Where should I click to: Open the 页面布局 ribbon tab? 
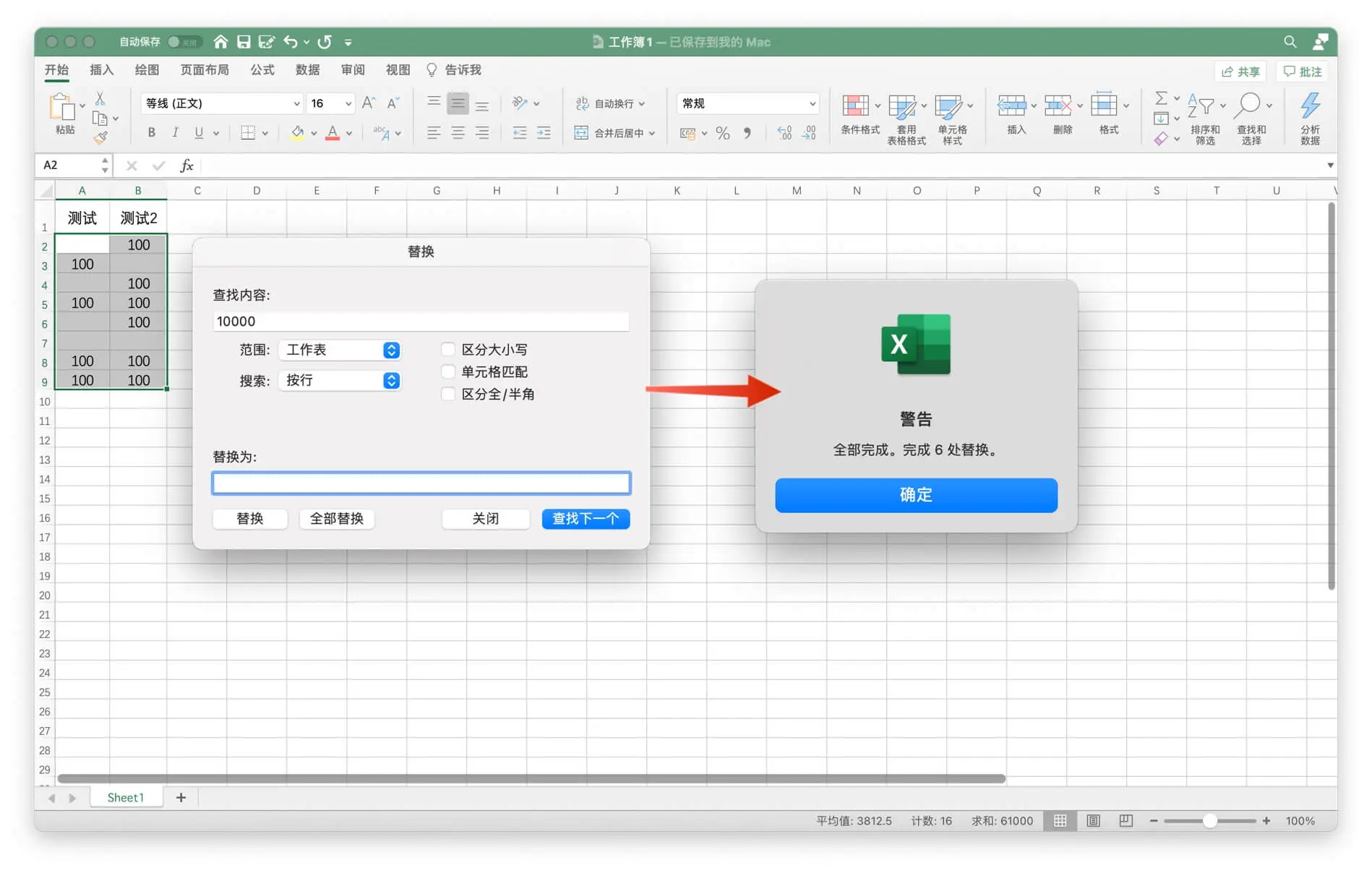pyautogui.click(x=205, y=70)
